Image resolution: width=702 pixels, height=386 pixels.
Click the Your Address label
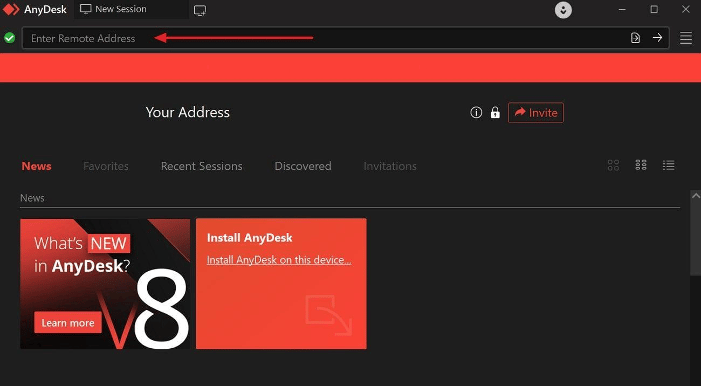point(188,112)
